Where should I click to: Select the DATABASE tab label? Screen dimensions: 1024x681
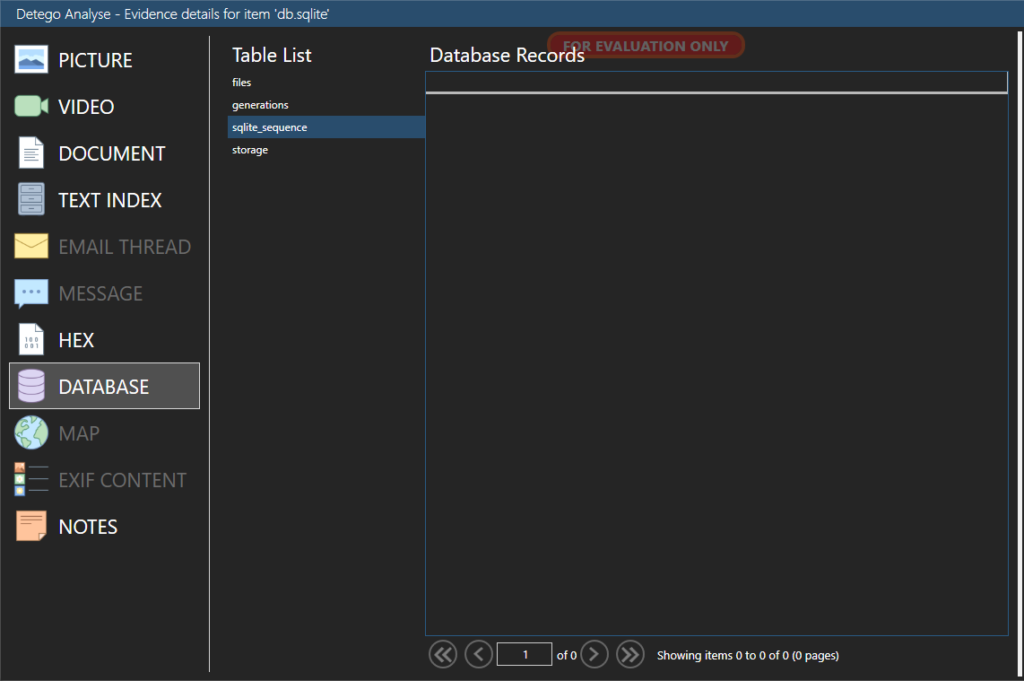104,387
